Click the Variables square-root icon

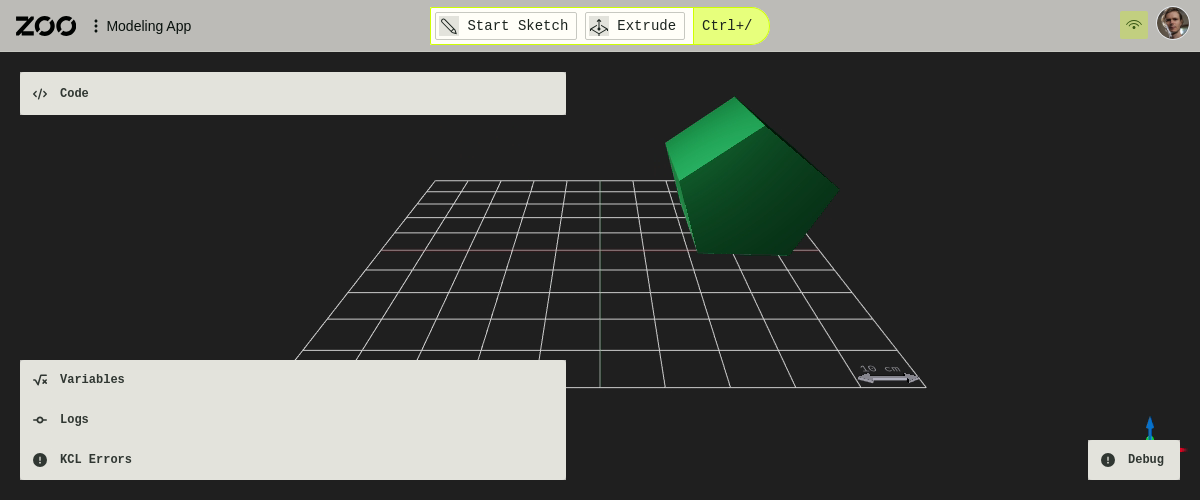(40, 380)
